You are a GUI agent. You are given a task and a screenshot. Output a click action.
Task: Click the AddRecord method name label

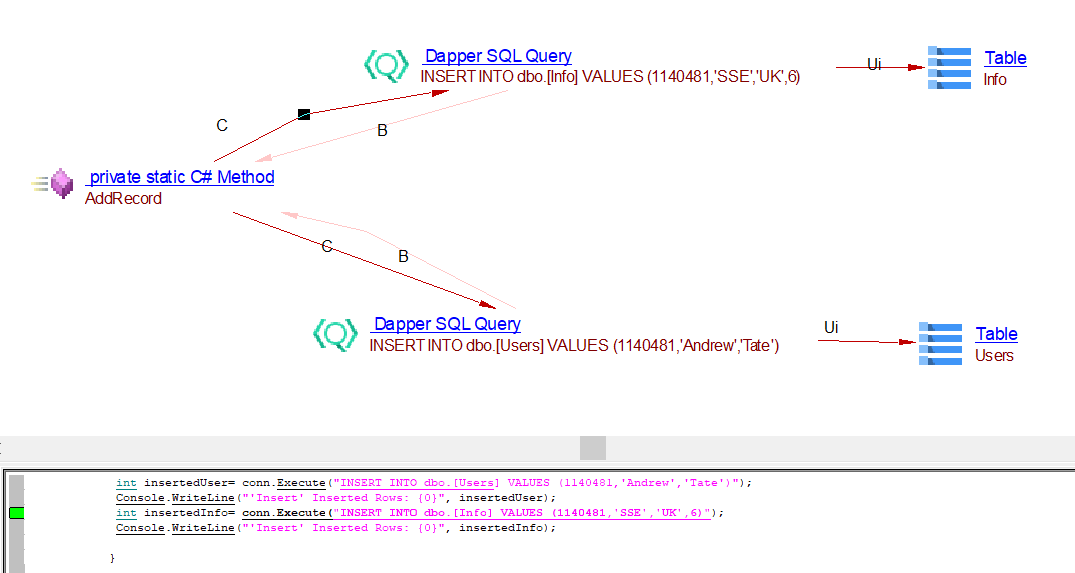[123, 198]
